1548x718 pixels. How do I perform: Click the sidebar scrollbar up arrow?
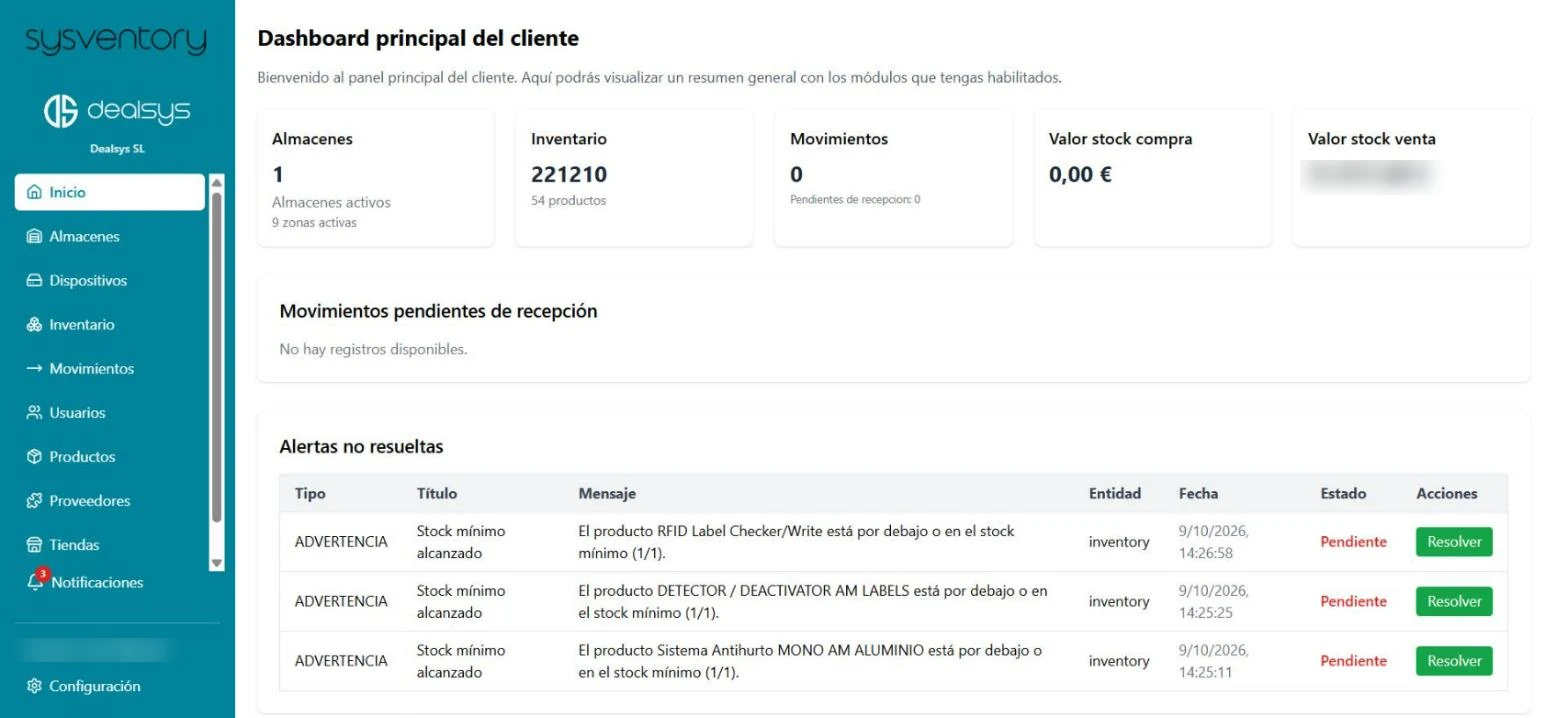click(217, 182)
